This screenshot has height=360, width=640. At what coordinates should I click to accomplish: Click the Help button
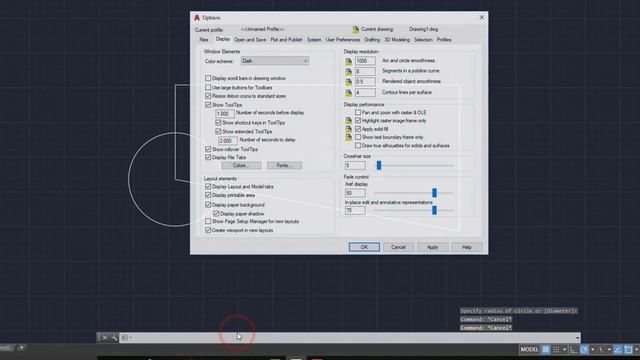(467, 247)
